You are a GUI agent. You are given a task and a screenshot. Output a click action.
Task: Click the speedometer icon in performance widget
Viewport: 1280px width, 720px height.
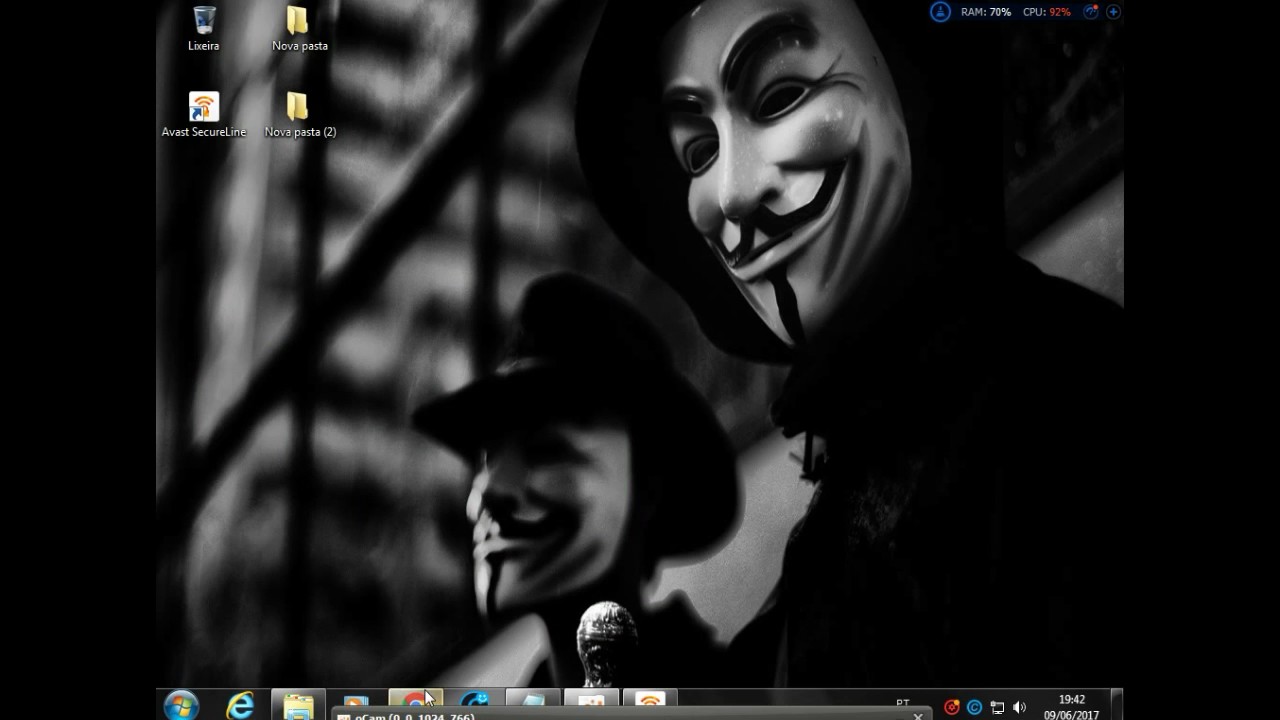coord(1091,12)
